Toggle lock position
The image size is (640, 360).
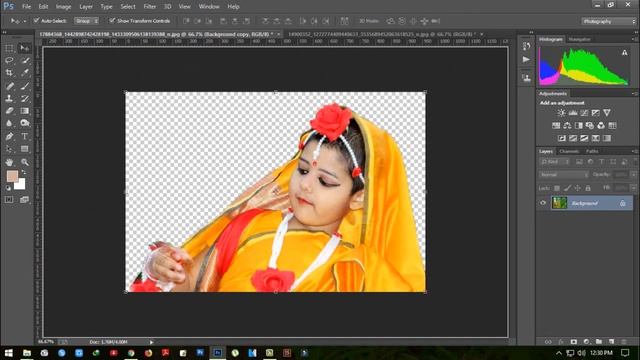tap(578, 188)
